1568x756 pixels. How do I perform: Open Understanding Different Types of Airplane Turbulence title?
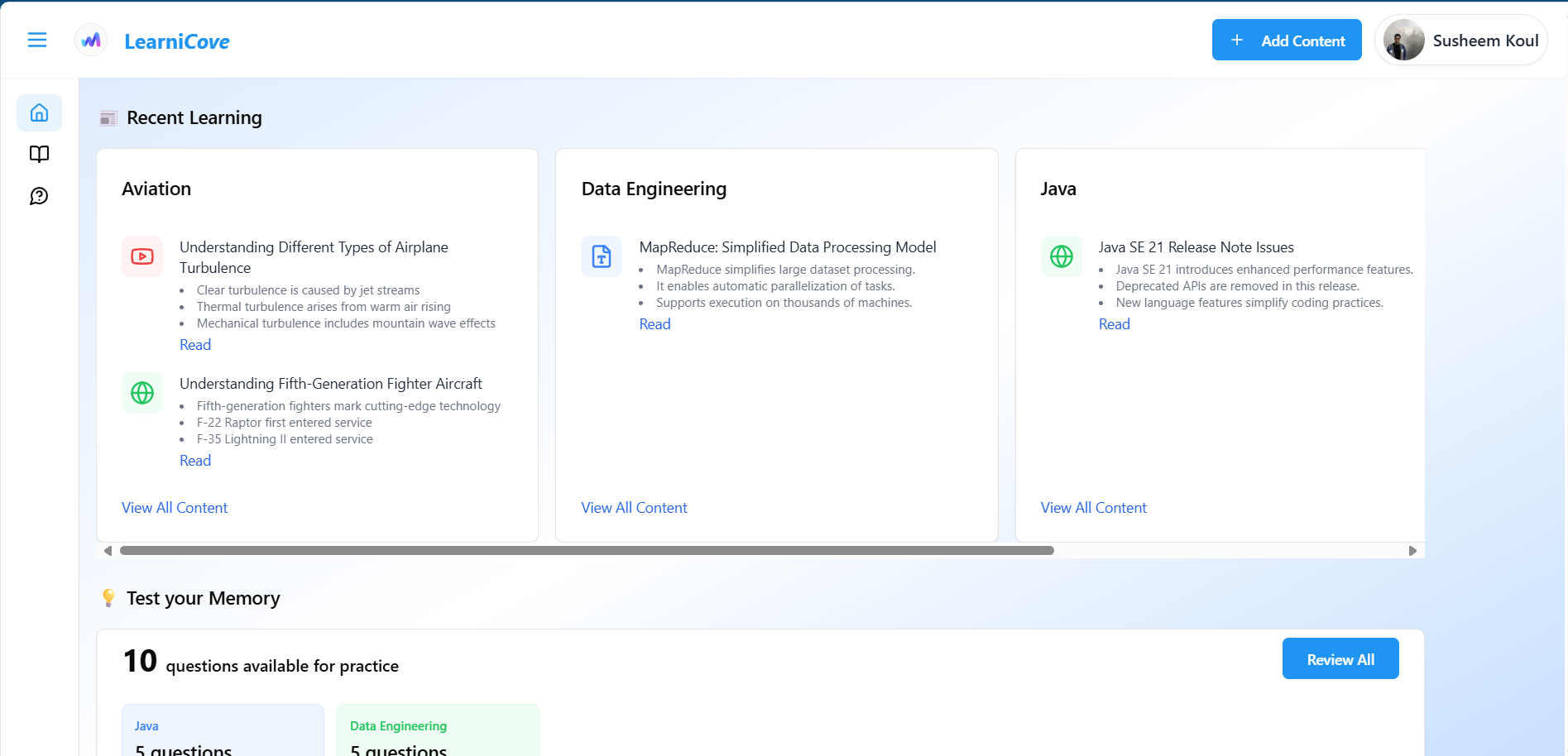(314, 257)
